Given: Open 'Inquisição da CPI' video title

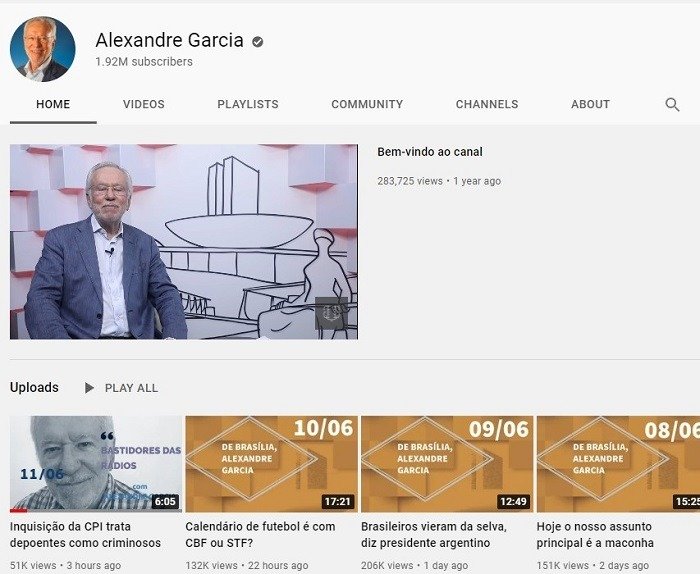Looking at the screenshot, I should [x=85, y=534].
